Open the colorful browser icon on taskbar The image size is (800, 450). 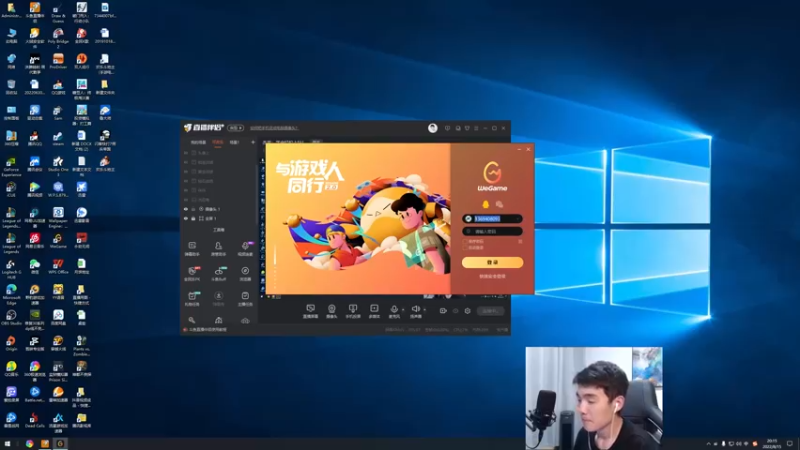click(29, 444)
